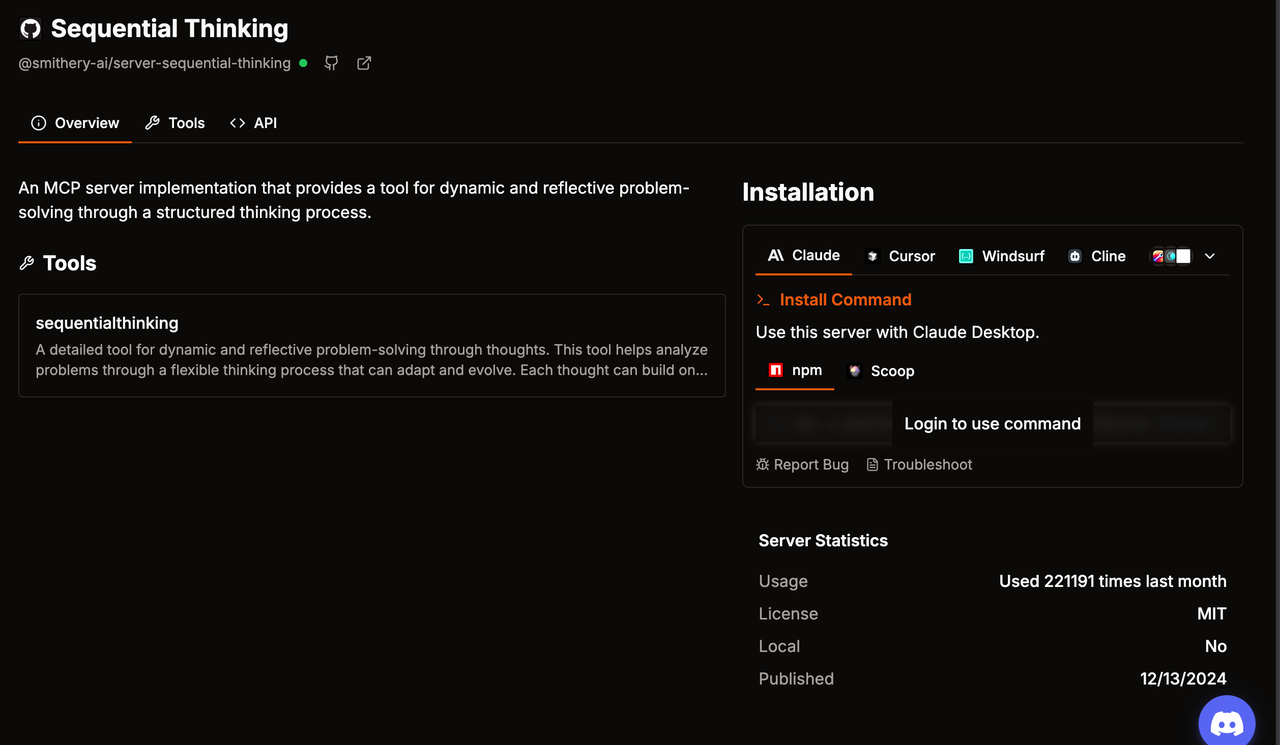This screenshot has width=1280, height=745.
Task: Click the green online status dot
Action: coord(303,63)
